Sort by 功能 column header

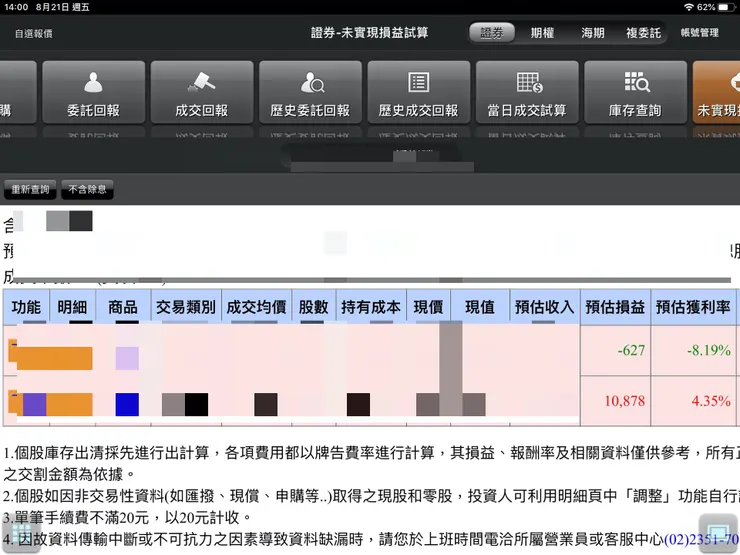point(26,307)
